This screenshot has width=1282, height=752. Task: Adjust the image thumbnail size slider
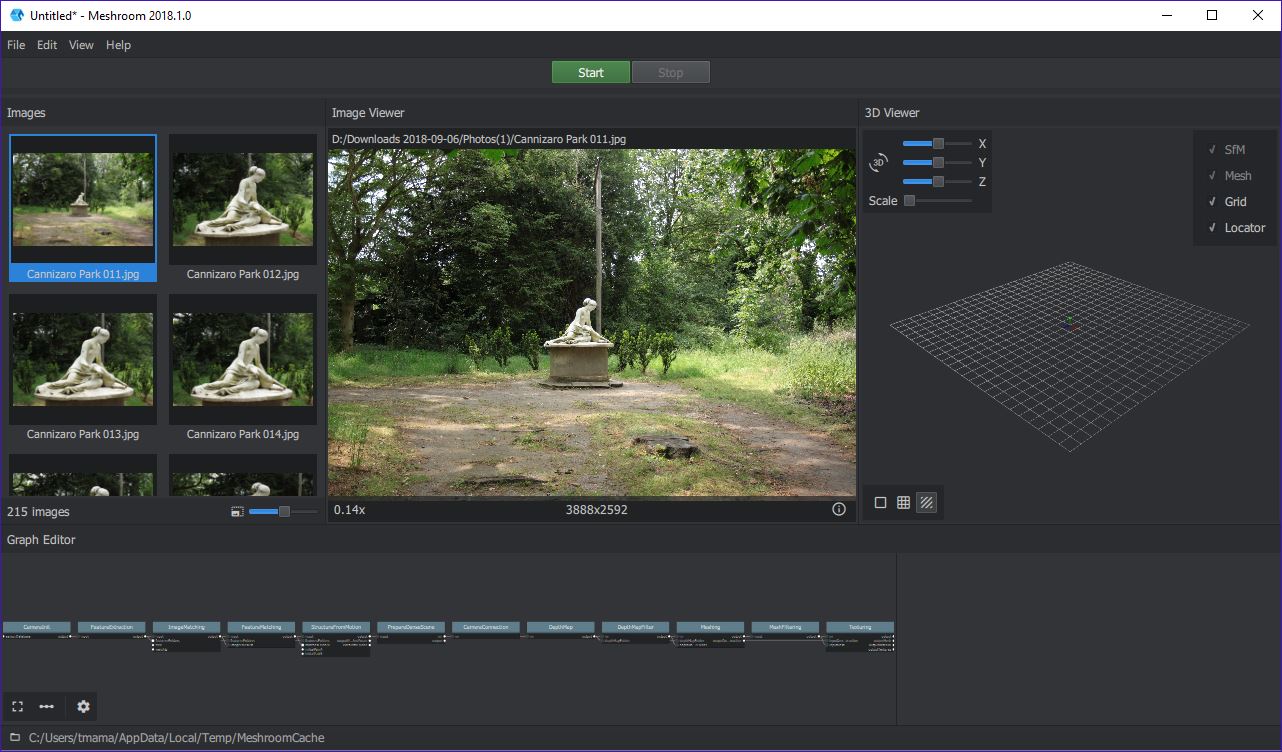tap(283, 512)
